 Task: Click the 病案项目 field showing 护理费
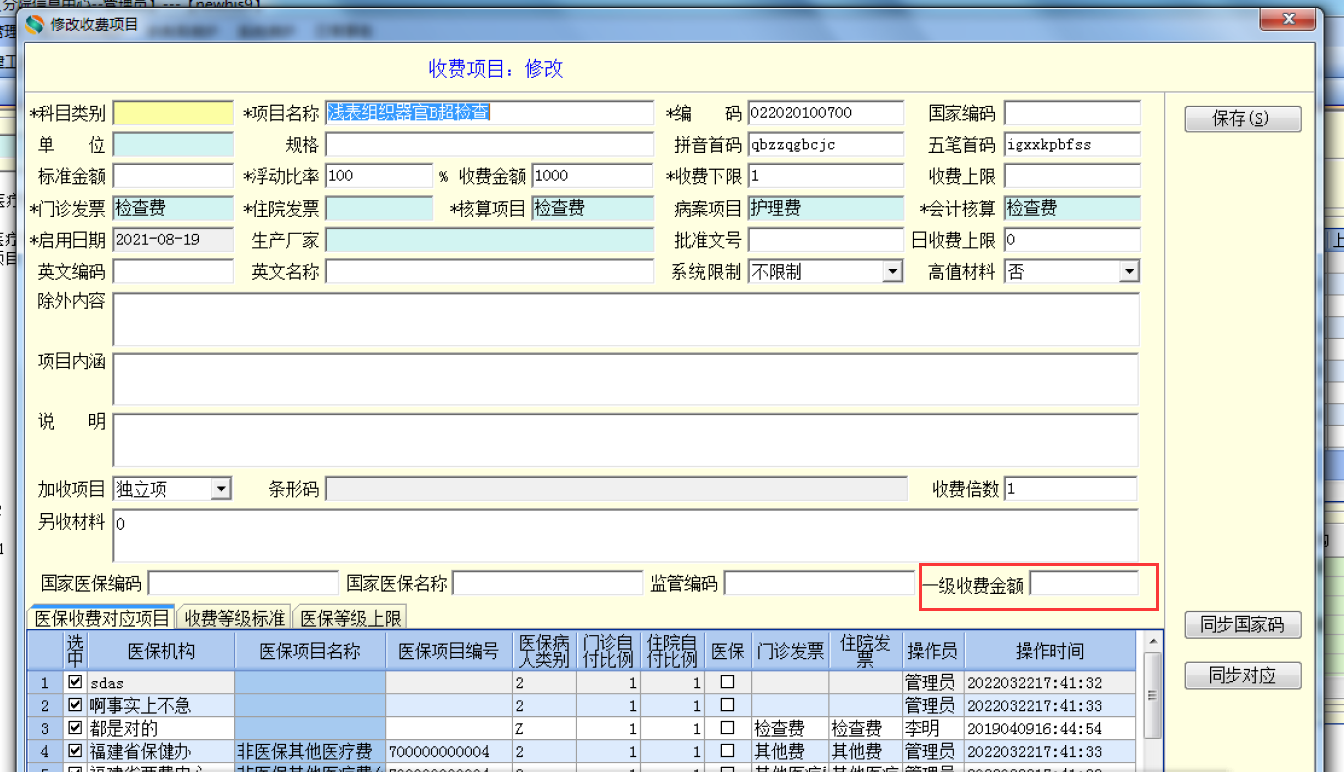click(x=825, y=208)
